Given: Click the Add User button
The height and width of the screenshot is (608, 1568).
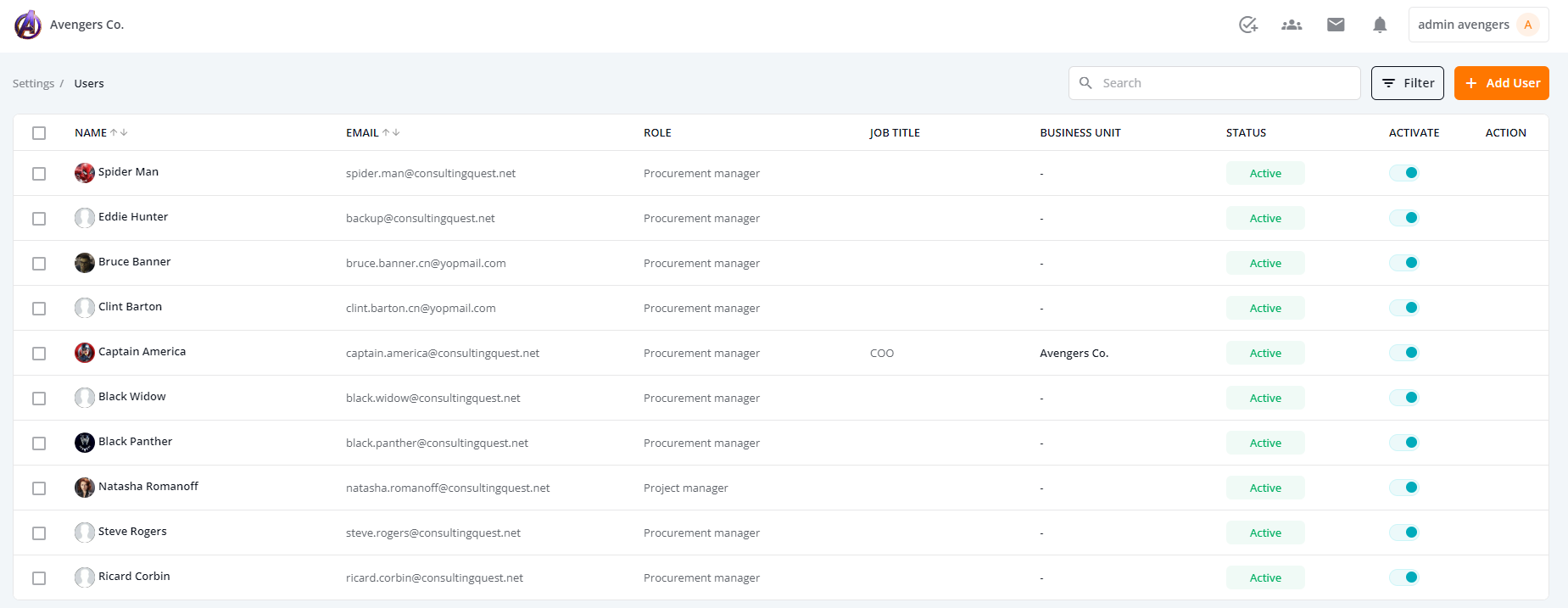Looking at the screenshot, I should [1501, 83].
